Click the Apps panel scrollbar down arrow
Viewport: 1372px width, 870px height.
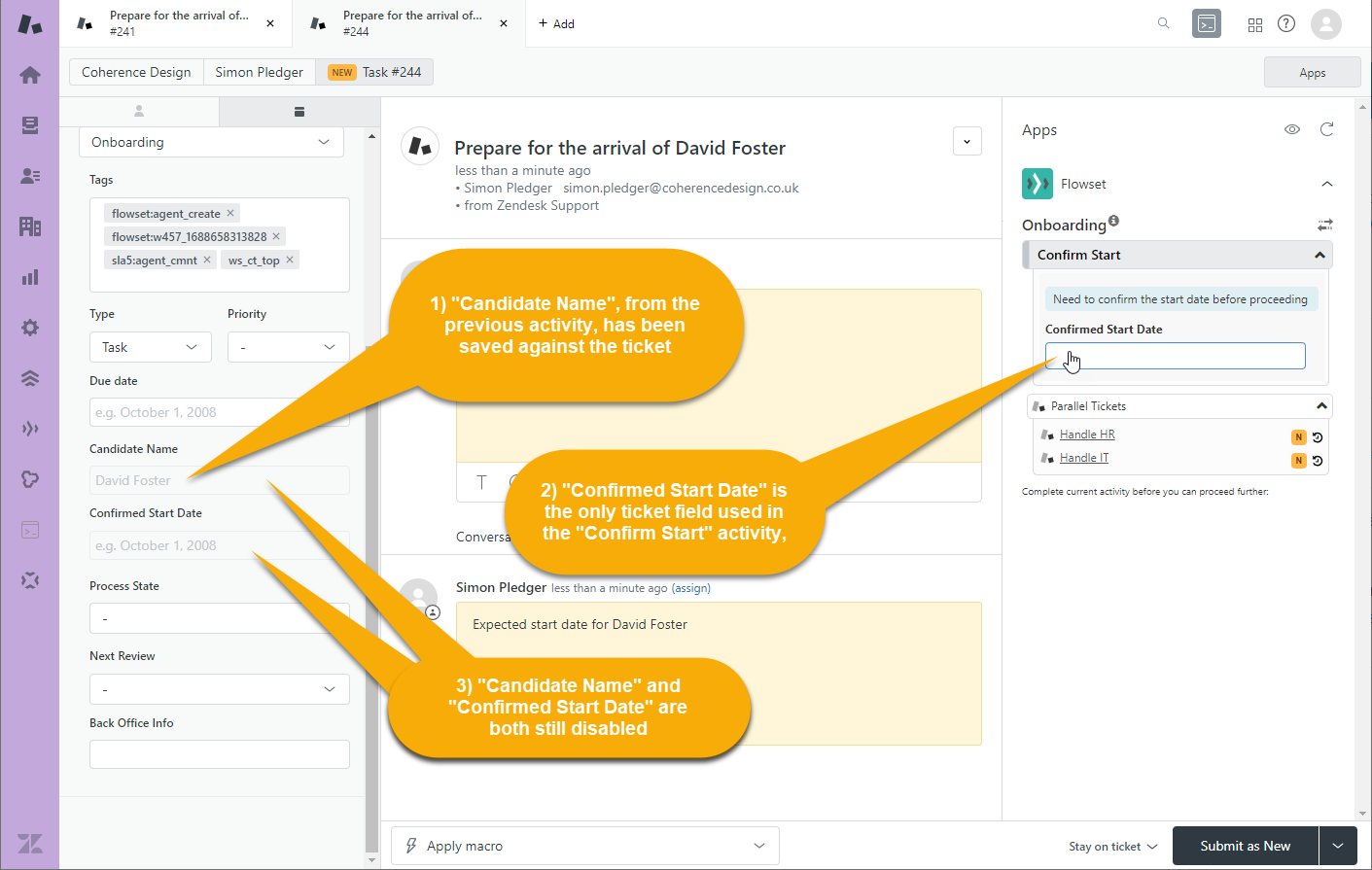click(1363, 814)
